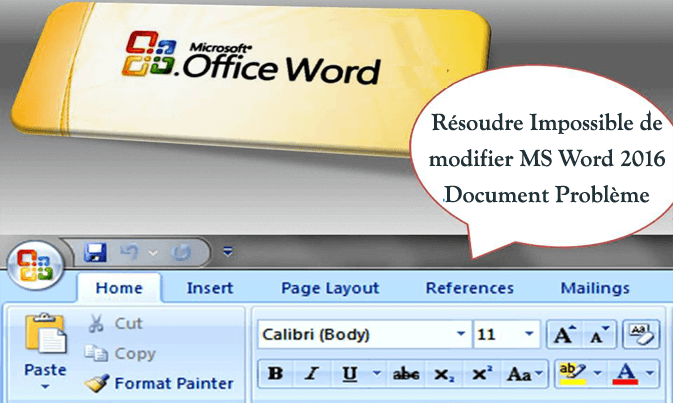The image size is (673, 403).
Task: Switch to the Home tab
Action: click(x=119, y=288)
